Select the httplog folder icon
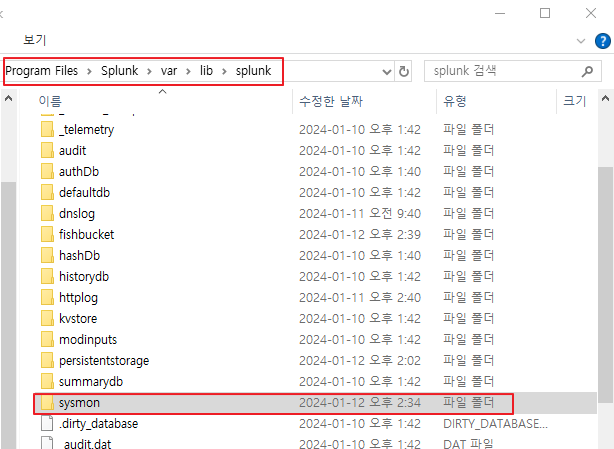The width and height of the screenshot is (614, 449). click(x=47, y=298)
